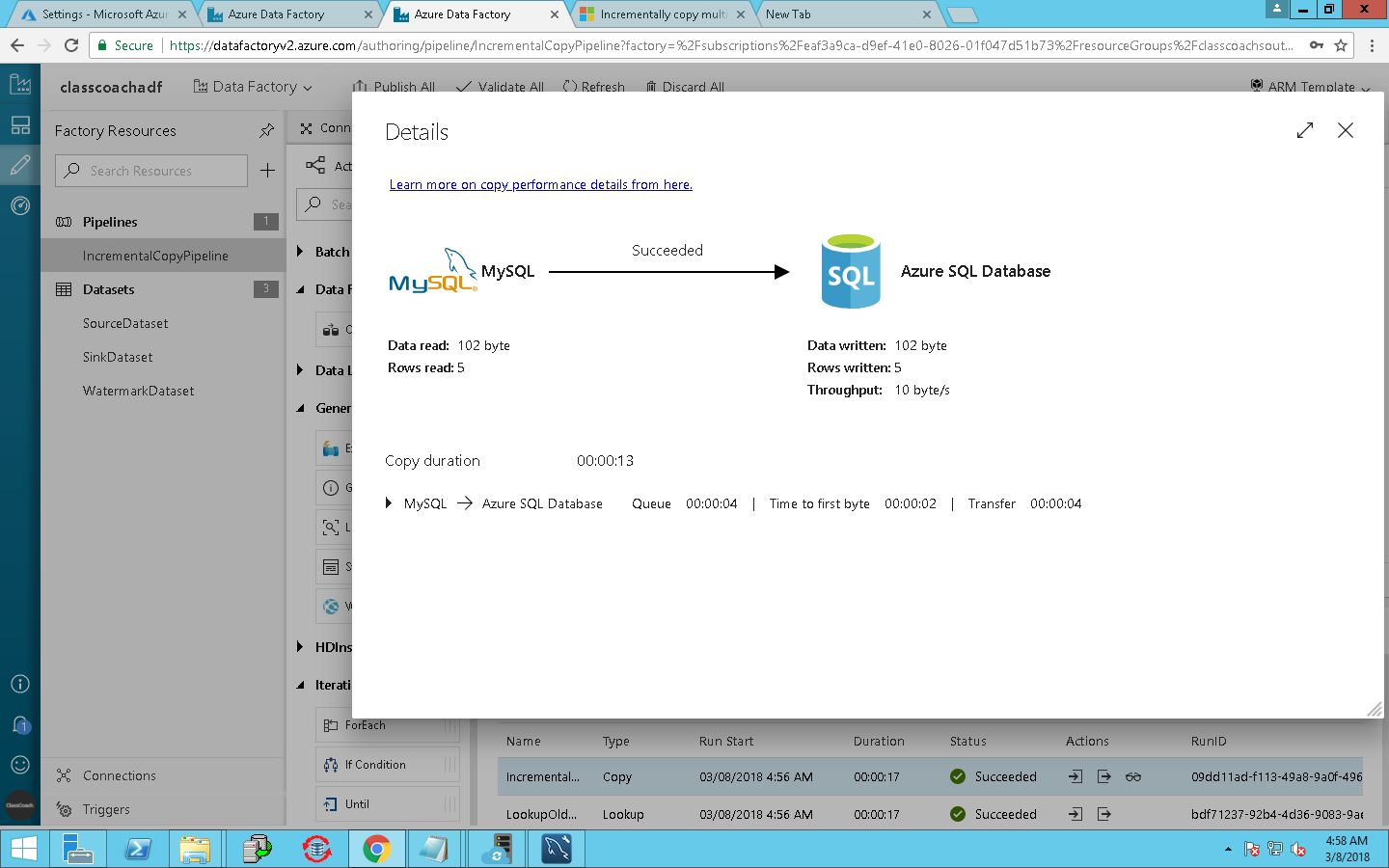
Task: Open the Data Factory dropdown
Action: [x=254, y=87]
